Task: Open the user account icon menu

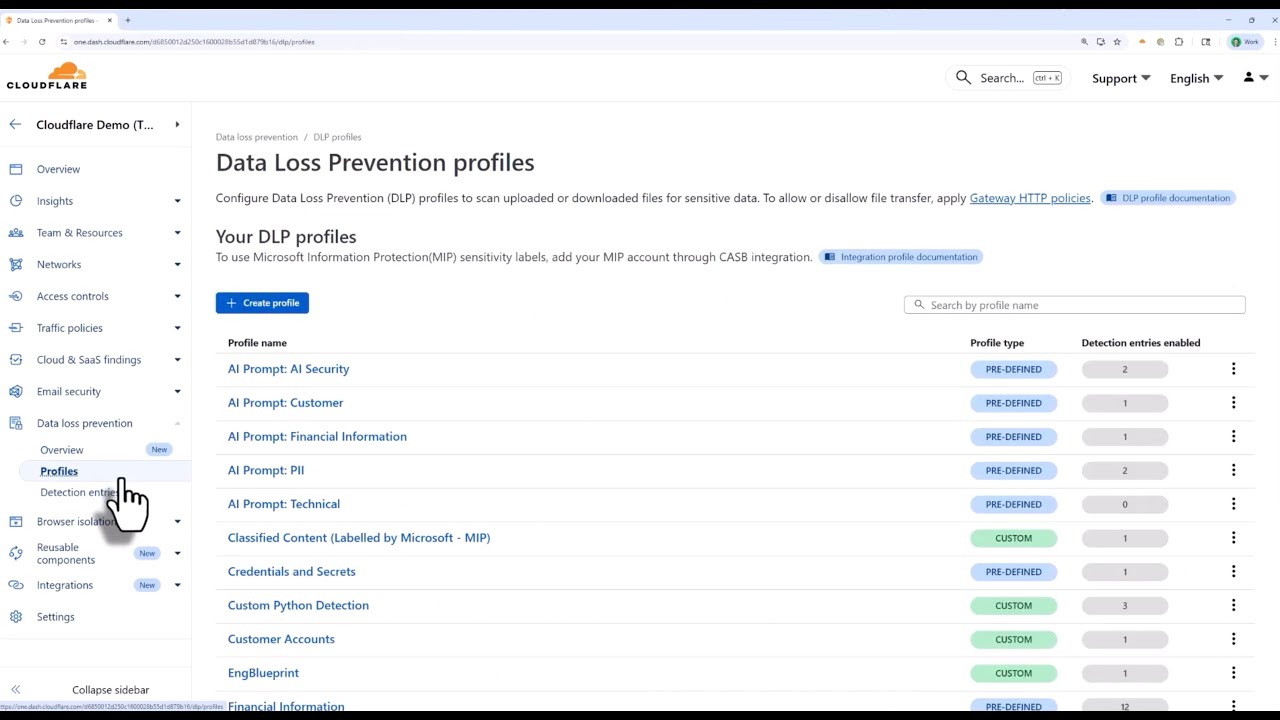Action: click(x=1255, y=77)
